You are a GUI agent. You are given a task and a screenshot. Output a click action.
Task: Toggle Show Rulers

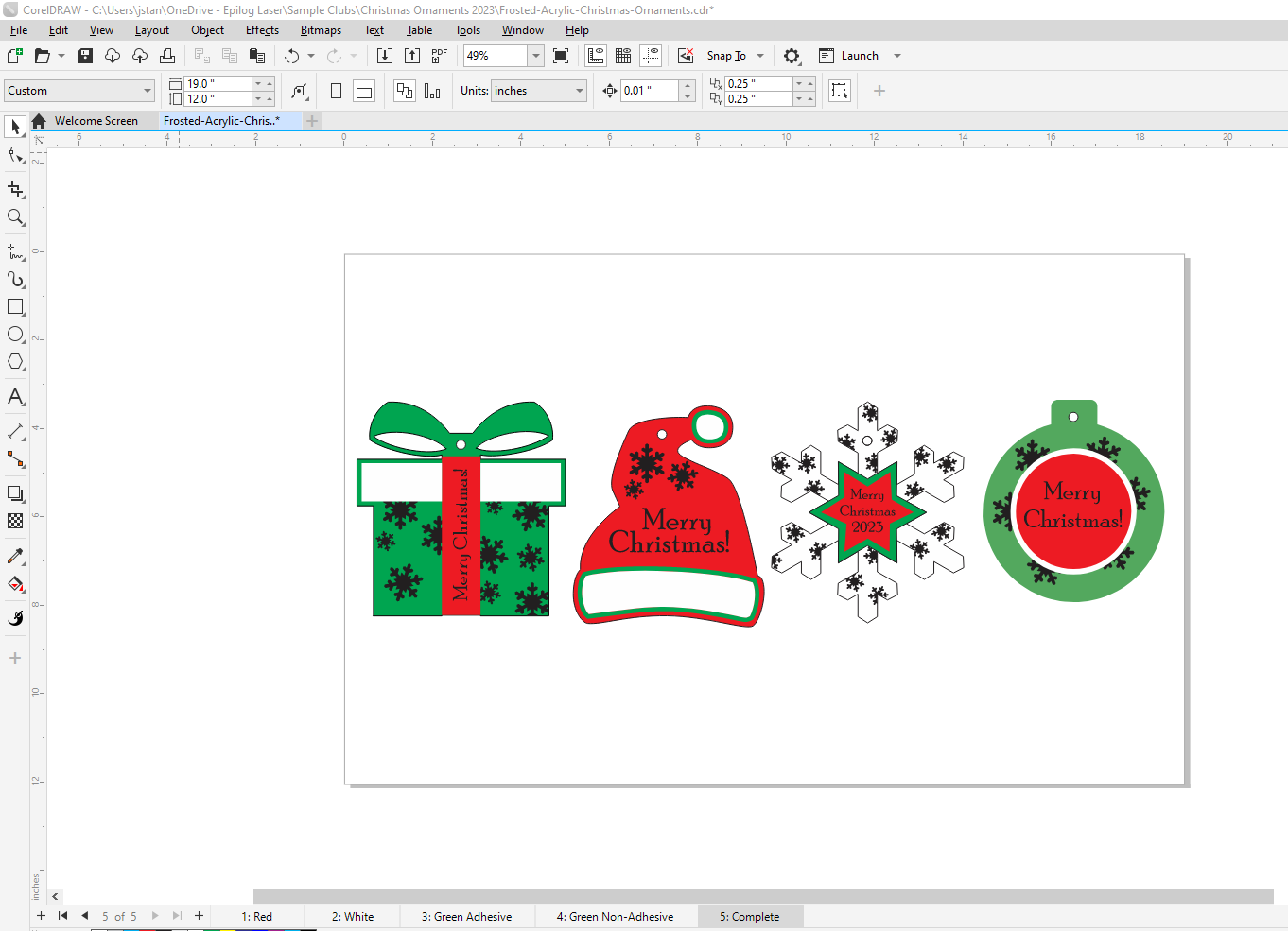pos(596,56)
